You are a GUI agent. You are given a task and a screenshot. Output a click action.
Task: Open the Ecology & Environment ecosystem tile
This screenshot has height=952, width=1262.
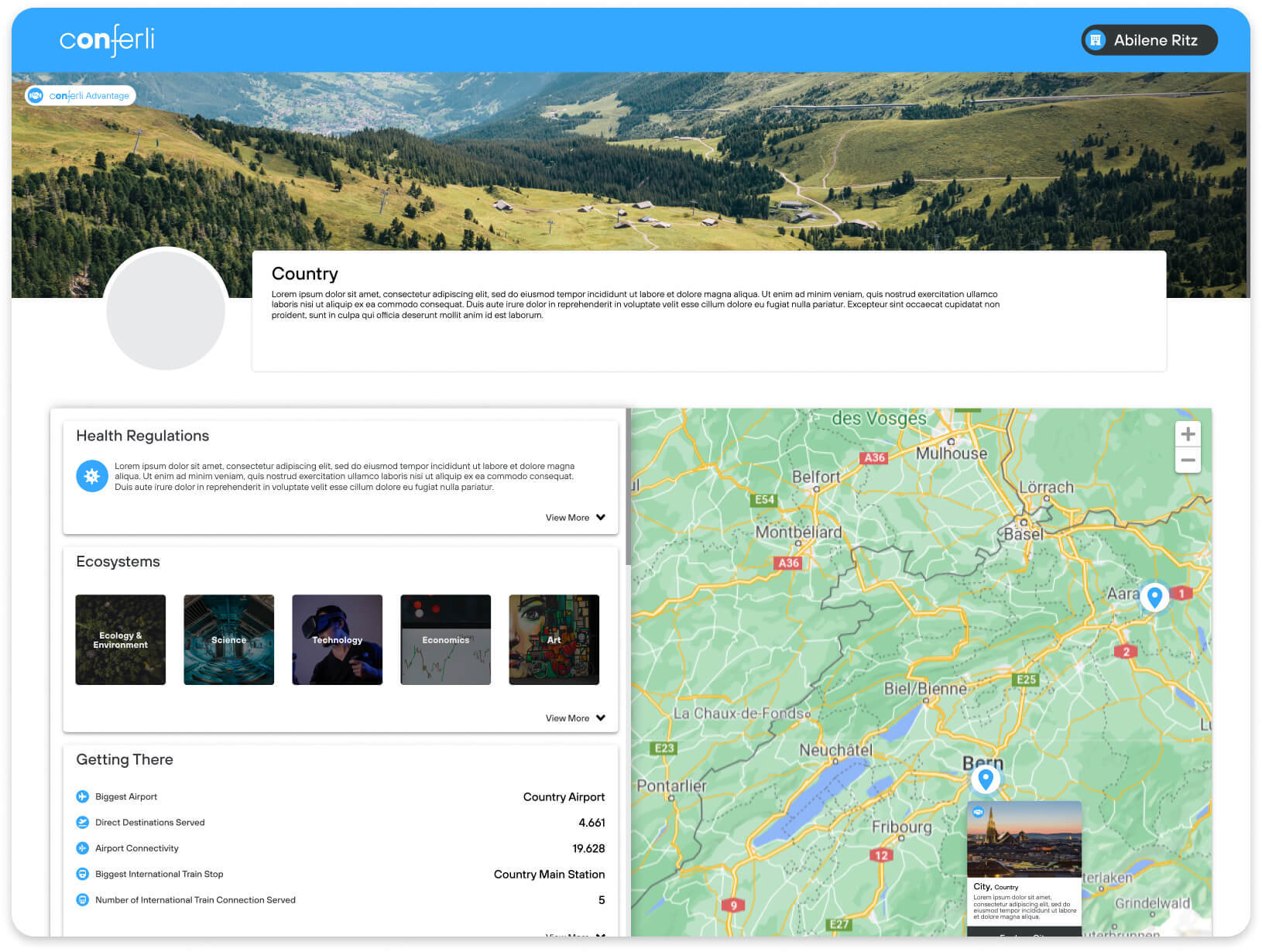tap(121, 640)
